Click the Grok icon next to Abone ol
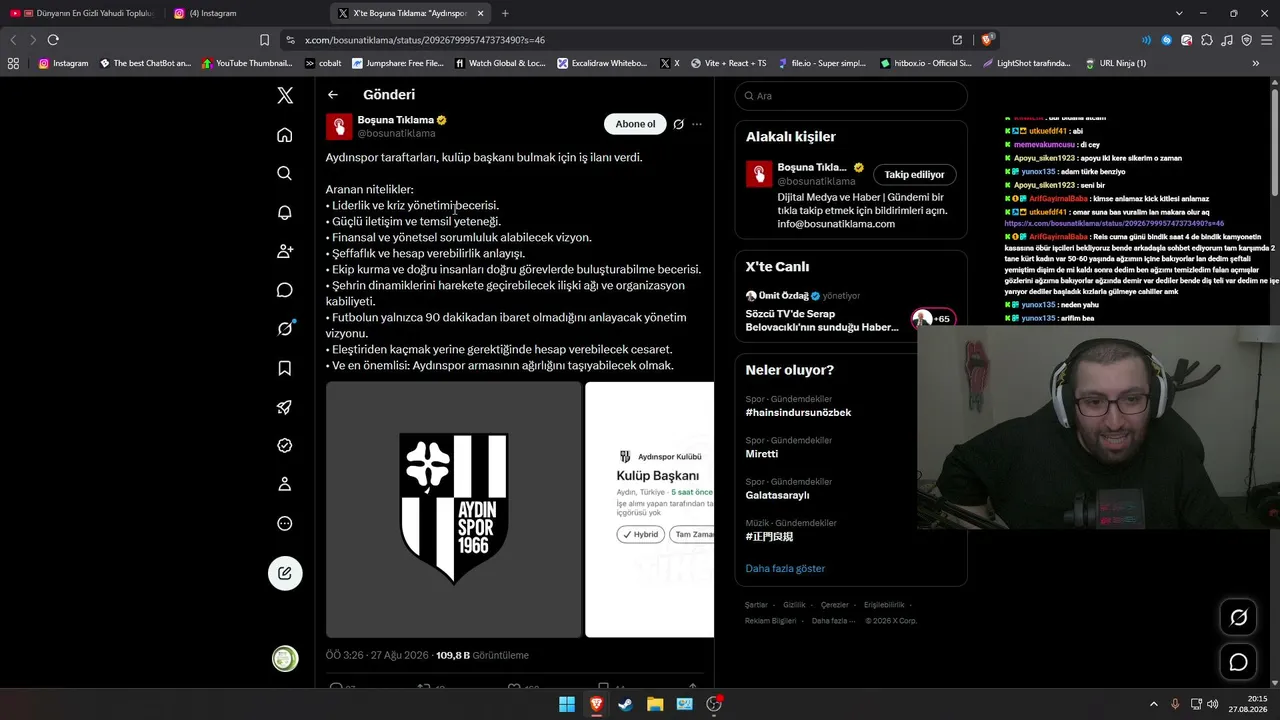Viewport: 1280px width, 720px height. pos(678,124)
